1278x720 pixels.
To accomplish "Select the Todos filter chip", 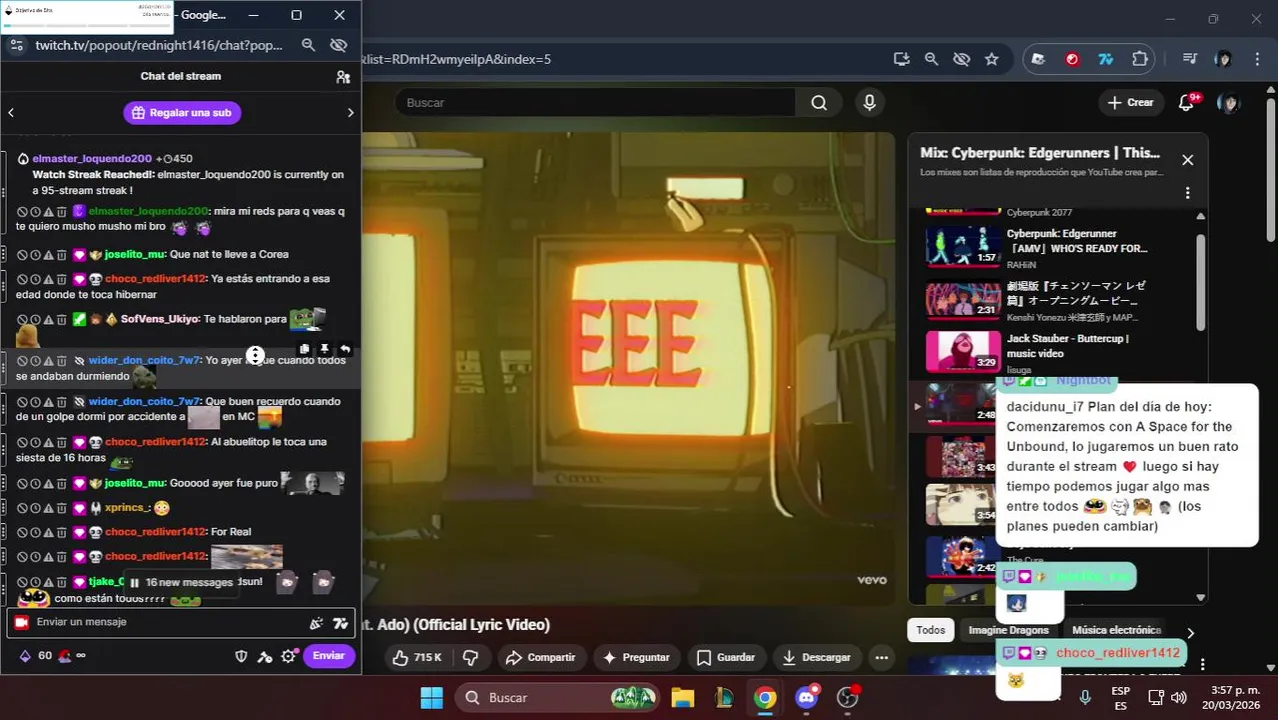I will click(930, 630).
